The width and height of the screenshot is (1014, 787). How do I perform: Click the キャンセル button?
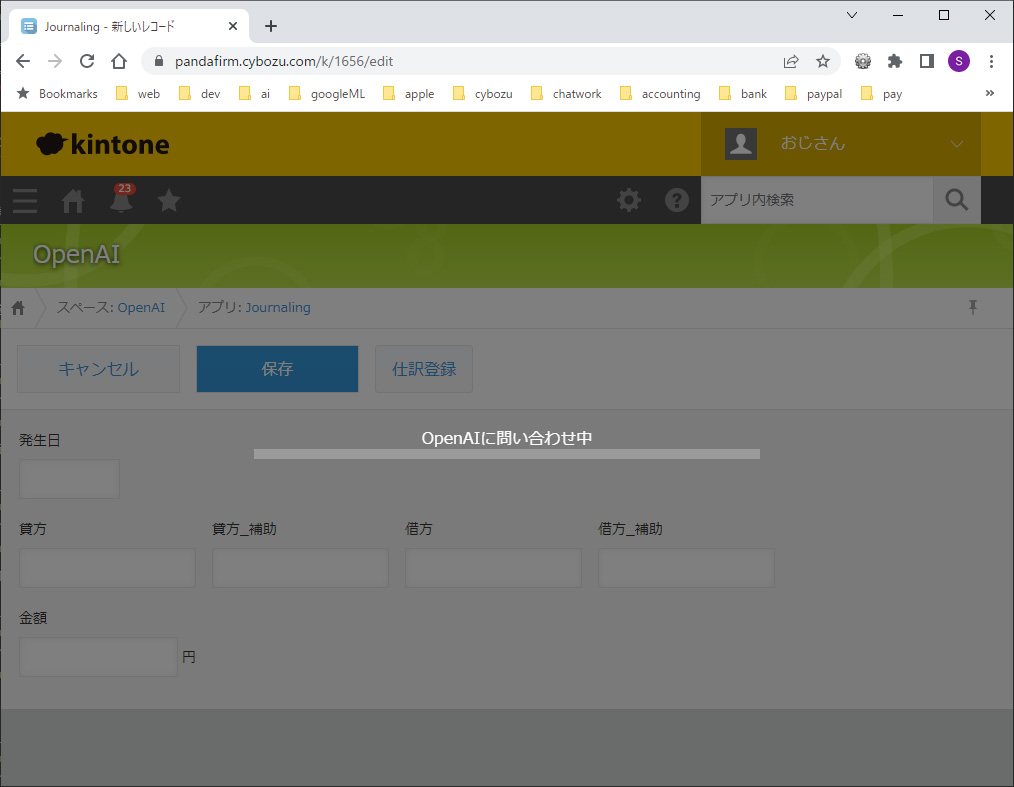pyautogui.click(x=98, y=369)
